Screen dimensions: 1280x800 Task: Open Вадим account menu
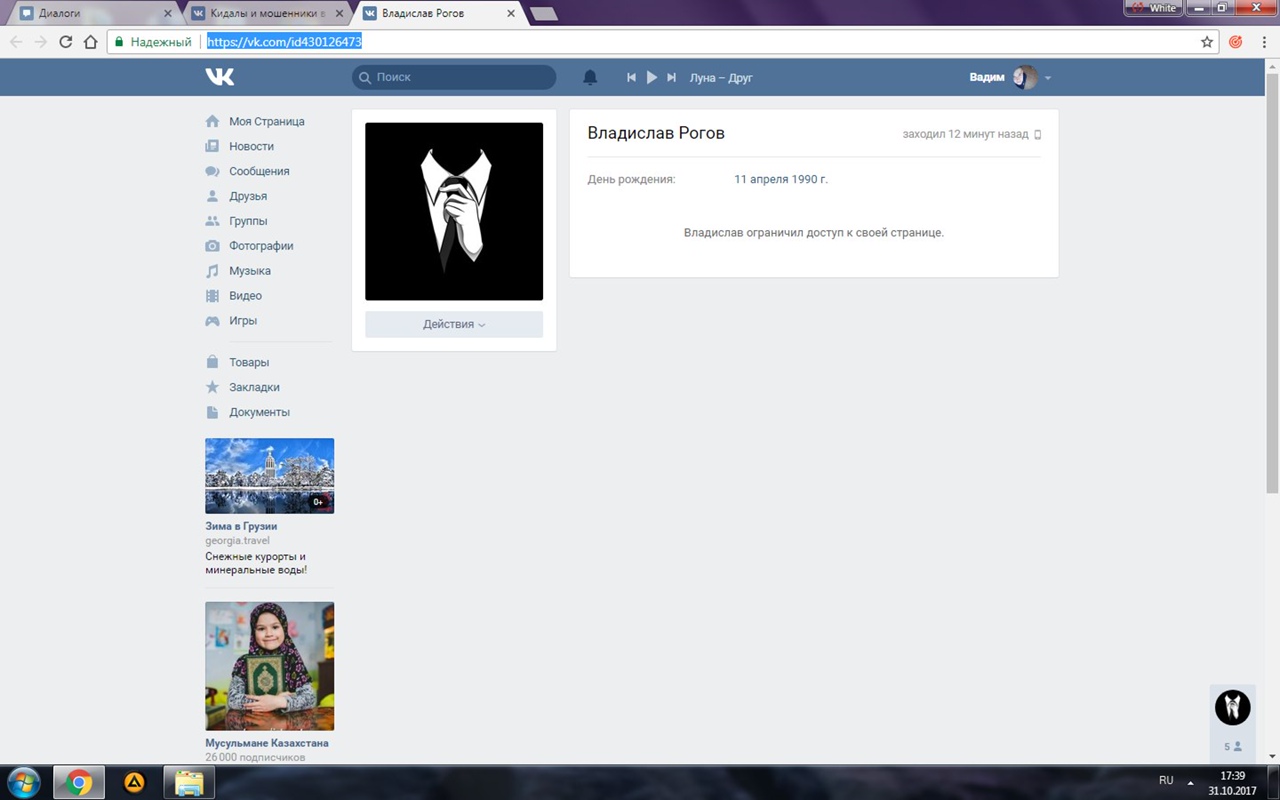coord(1009,77)
